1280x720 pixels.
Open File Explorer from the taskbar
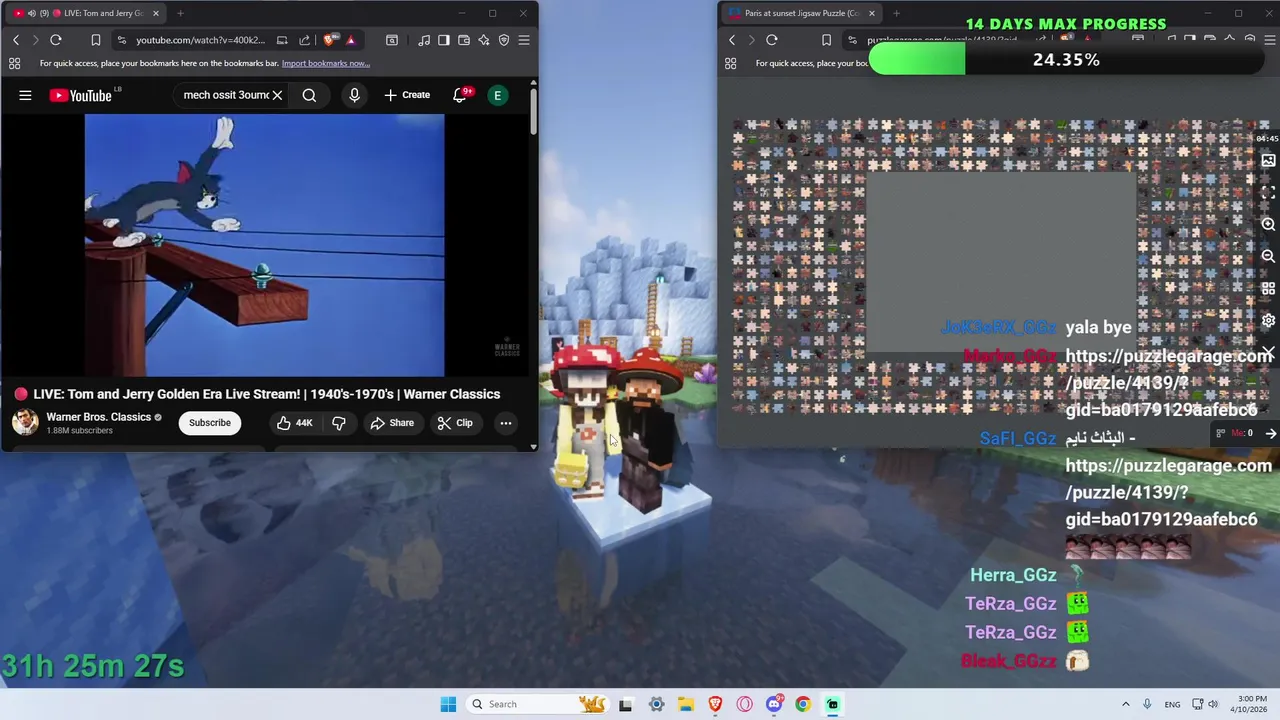pos(686,704)
